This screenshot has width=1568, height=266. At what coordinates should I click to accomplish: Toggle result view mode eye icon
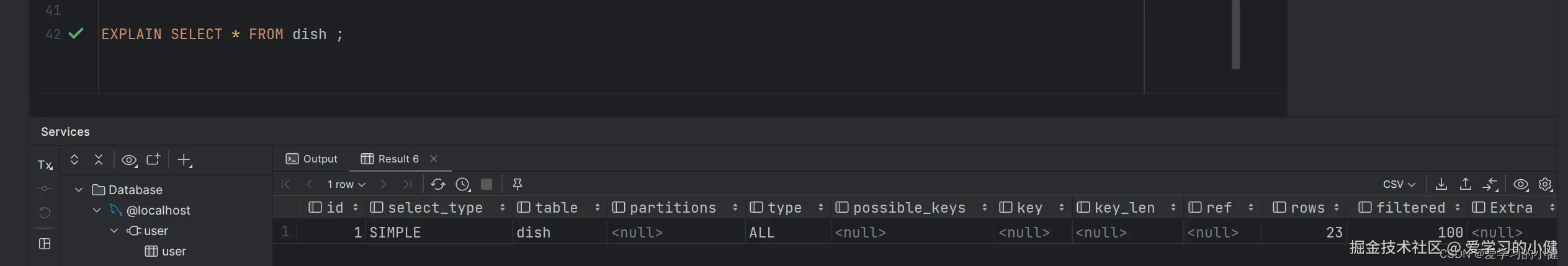pyautogui.click(x=1520, y=184)
